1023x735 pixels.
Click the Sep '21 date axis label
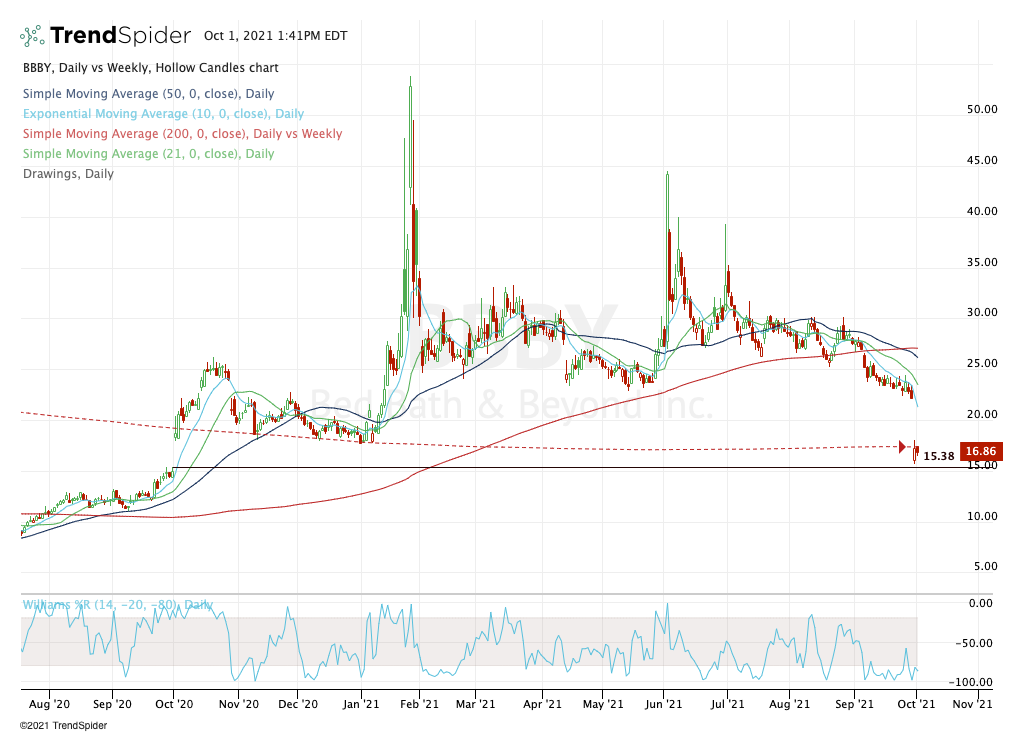pyautogui.click(x=854, y=704)
